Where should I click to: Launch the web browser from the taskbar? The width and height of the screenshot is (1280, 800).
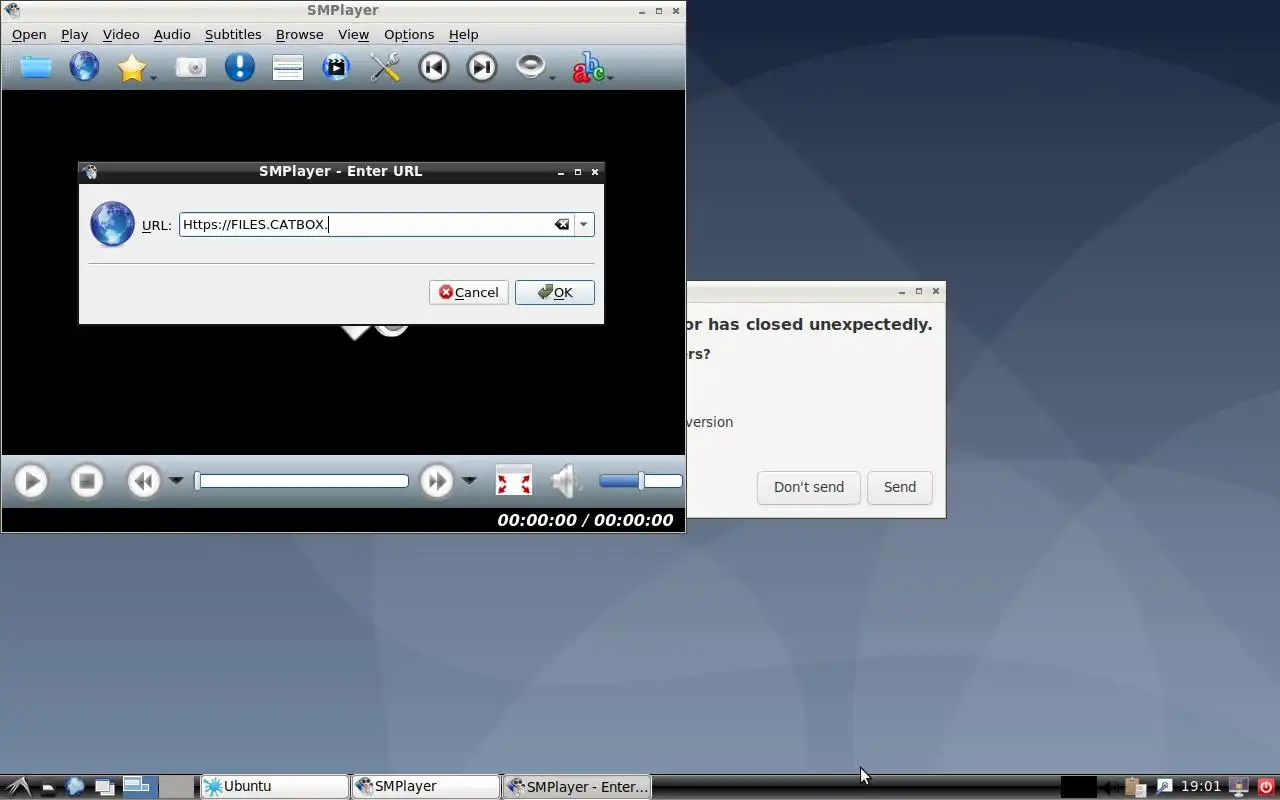point(75,787)
